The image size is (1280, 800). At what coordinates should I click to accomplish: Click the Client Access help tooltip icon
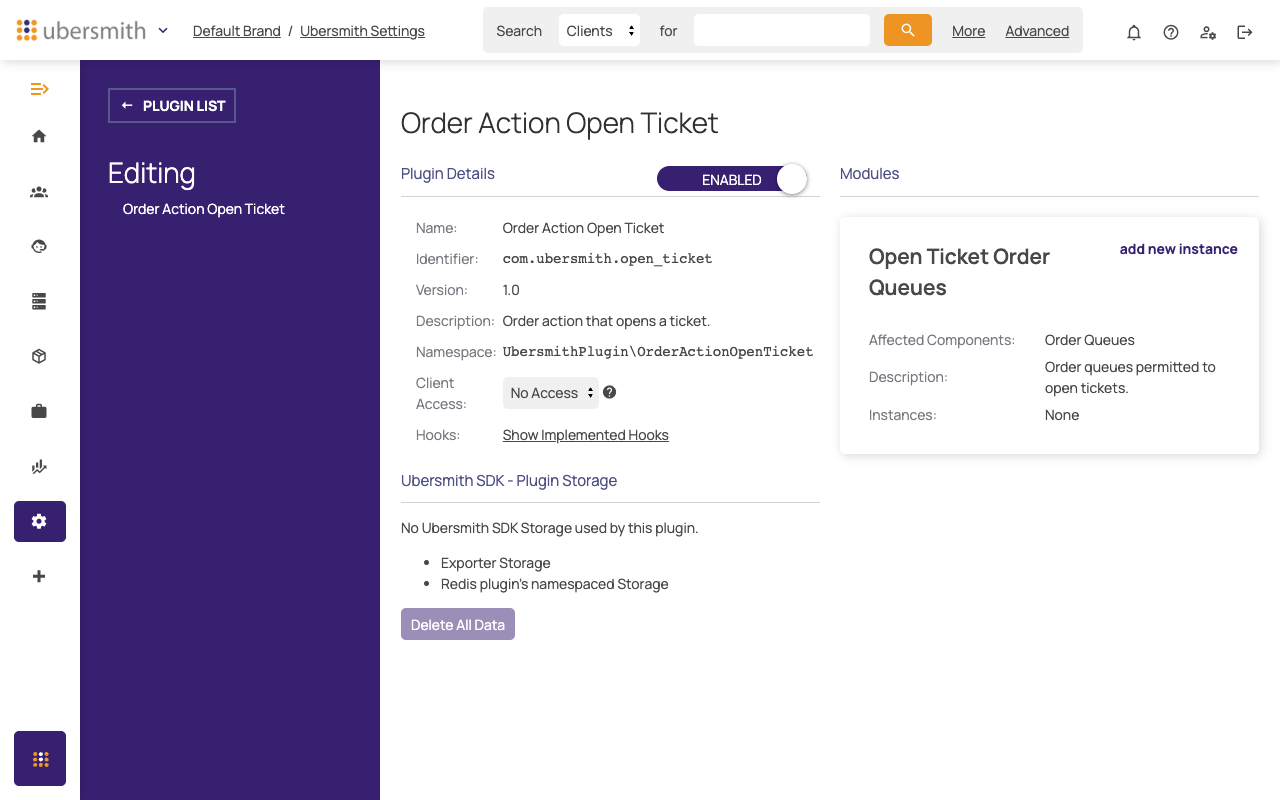(609, 392)
